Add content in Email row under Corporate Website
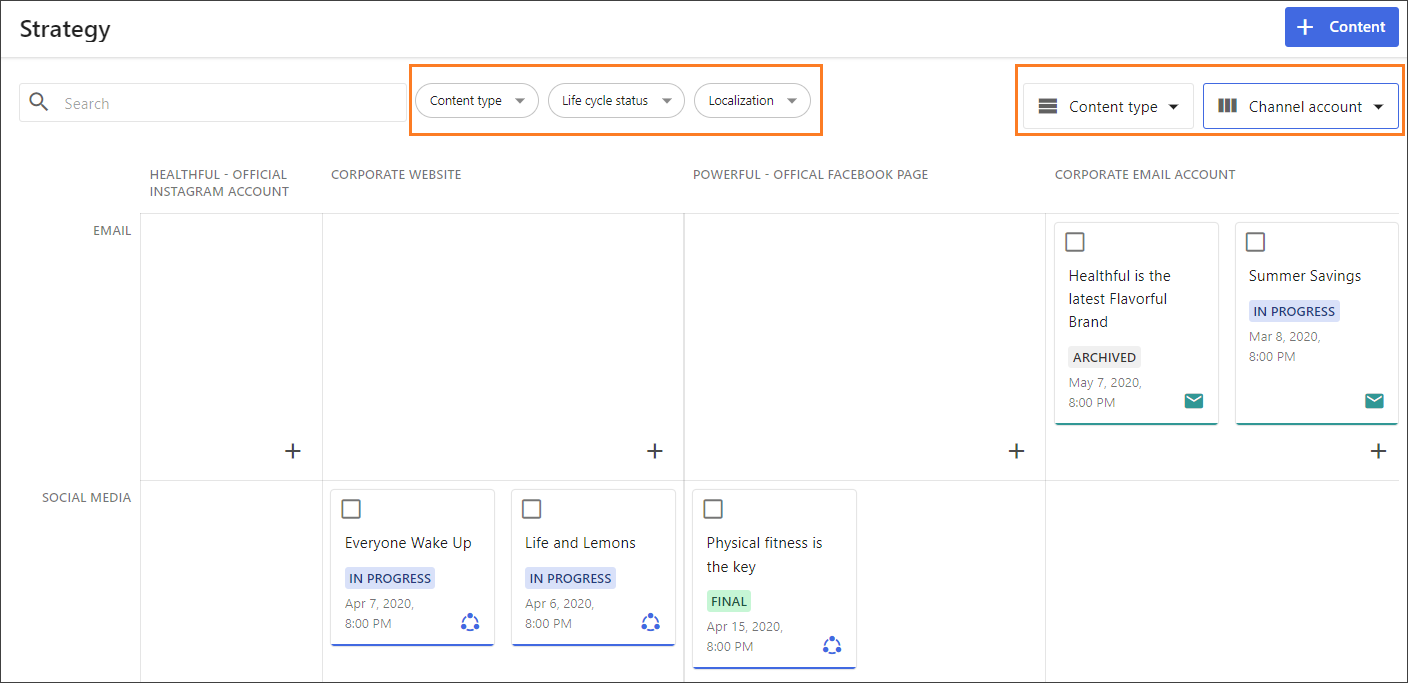The height and width of the screenshot is (683, 1408). pos(655,451)
